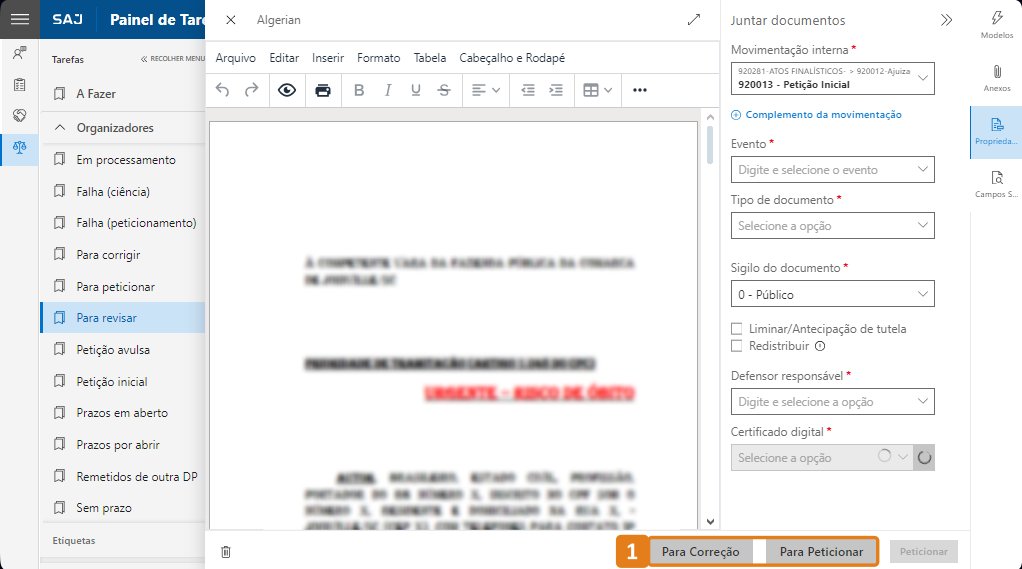Open the Campos search panel
1022x569 pixels.
tap(997, 184)
